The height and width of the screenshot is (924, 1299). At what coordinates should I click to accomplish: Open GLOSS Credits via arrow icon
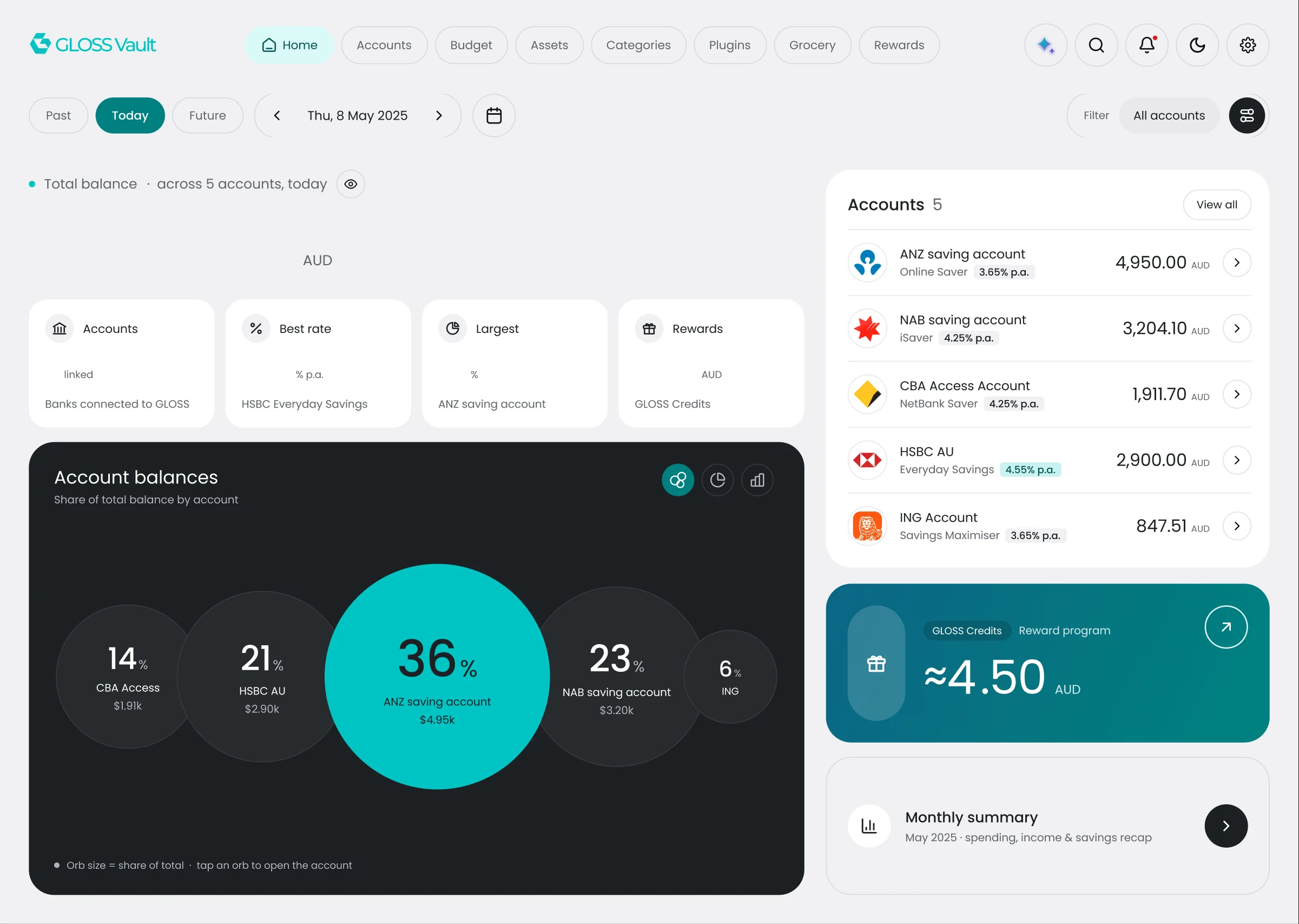[1225, 627]
